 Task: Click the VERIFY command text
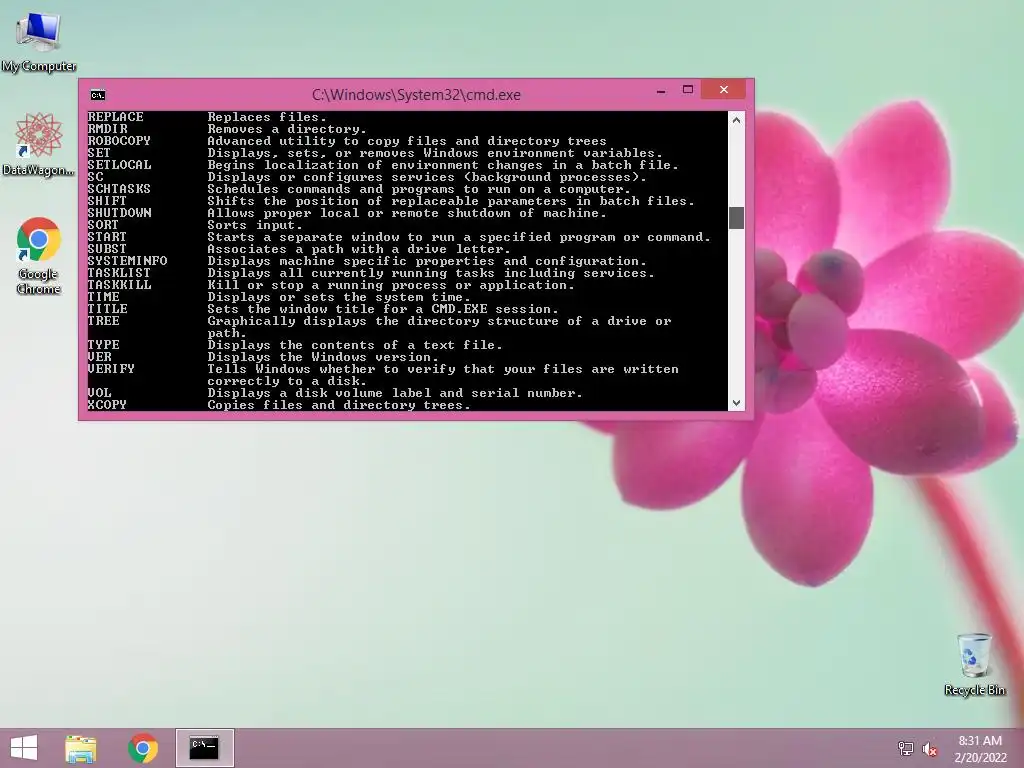111,369
